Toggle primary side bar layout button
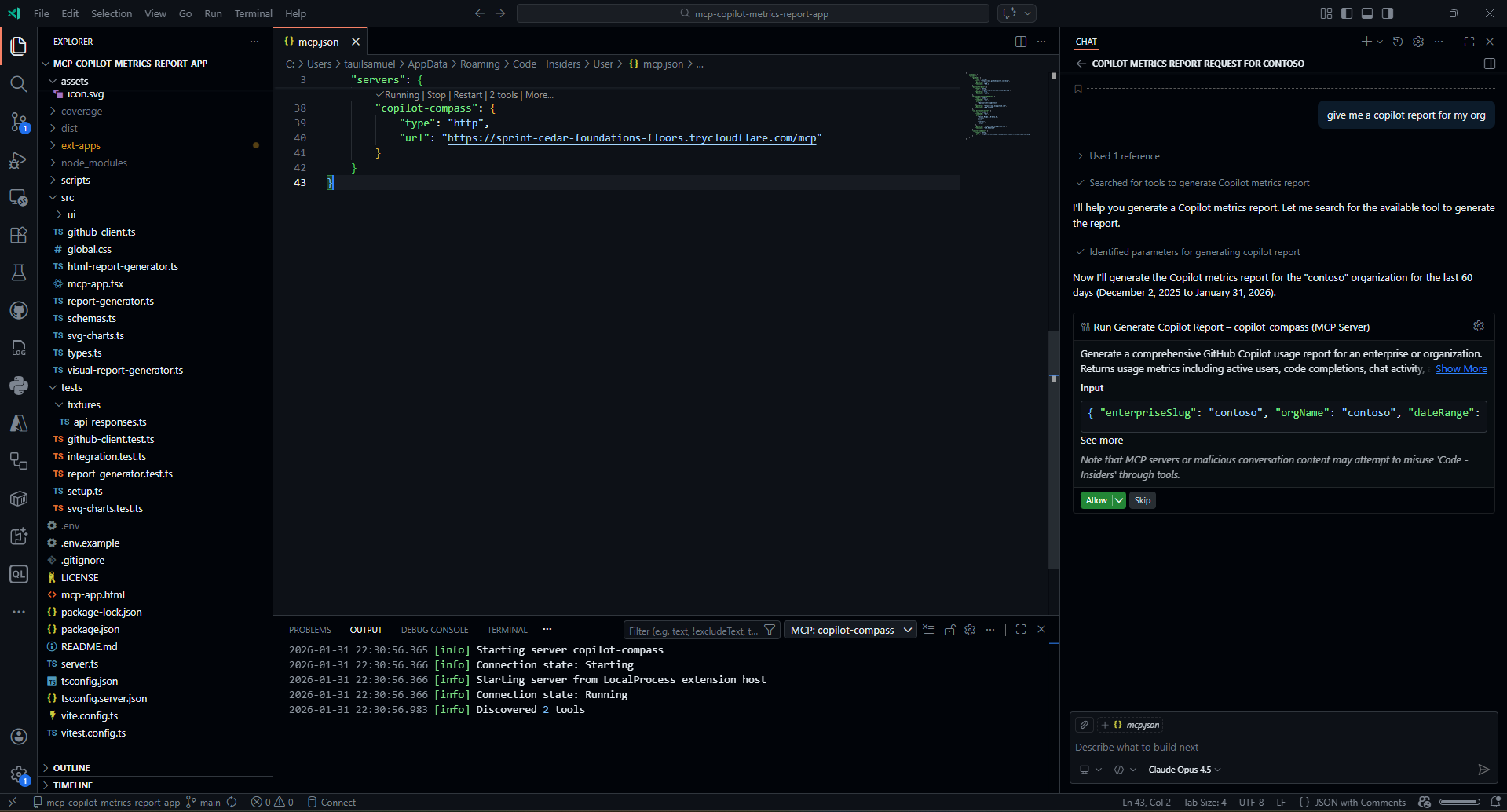The image size is (1507, 812). pos(1347,13)
